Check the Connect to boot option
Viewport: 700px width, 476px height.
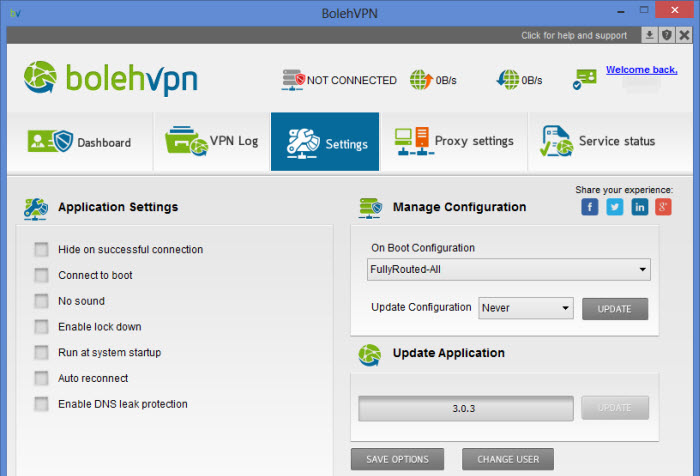coord(42,275)
